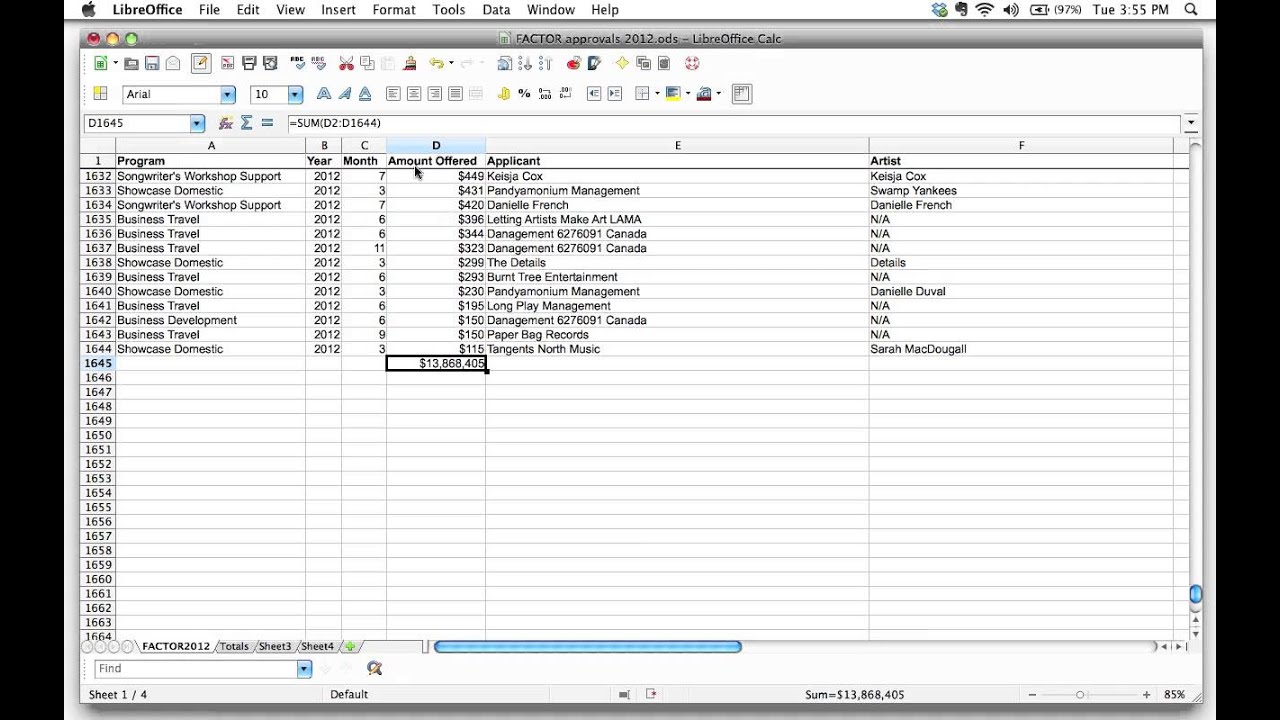Click the Format Paintbrush icon
The image size is (1280, 720).
click(409, 63)
